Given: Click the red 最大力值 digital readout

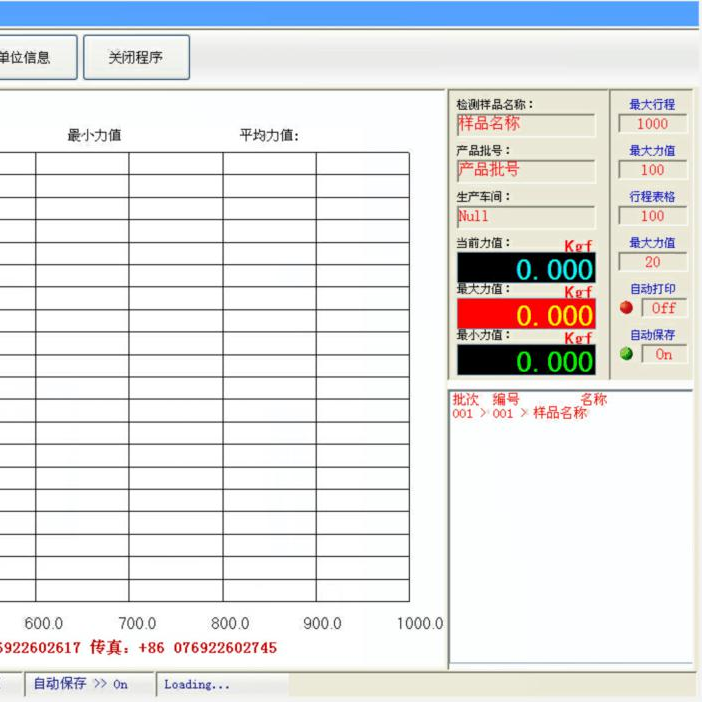Looking at the screenshot, I should pyautogui.click(x=526, y=315).
